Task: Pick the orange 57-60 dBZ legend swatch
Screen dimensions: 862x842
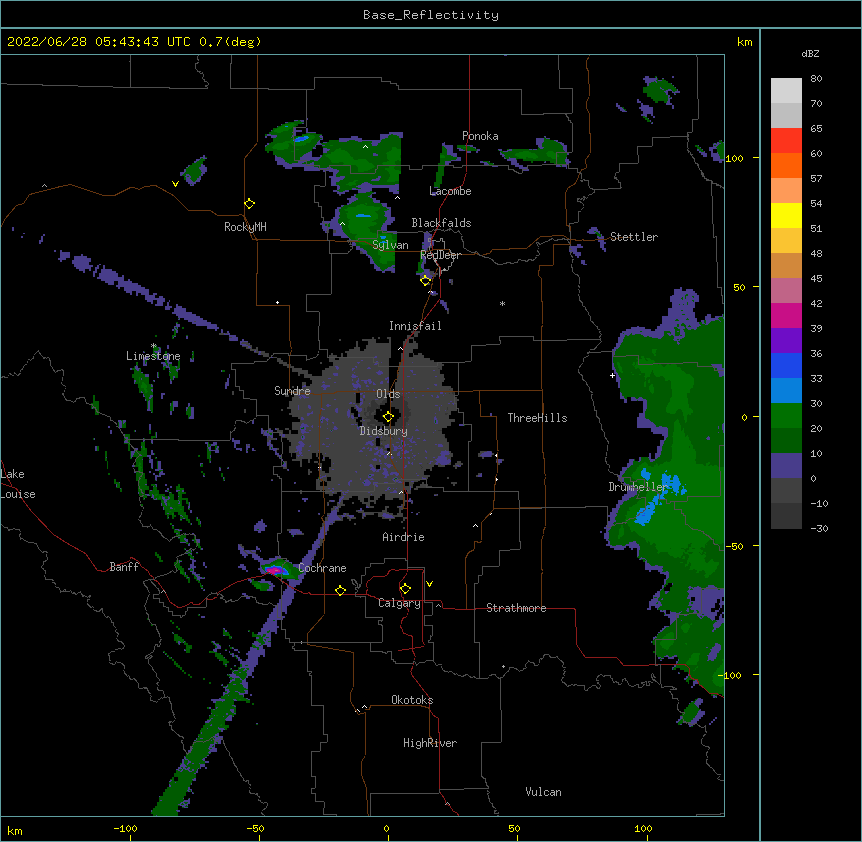Action: [x=786, y=165]
